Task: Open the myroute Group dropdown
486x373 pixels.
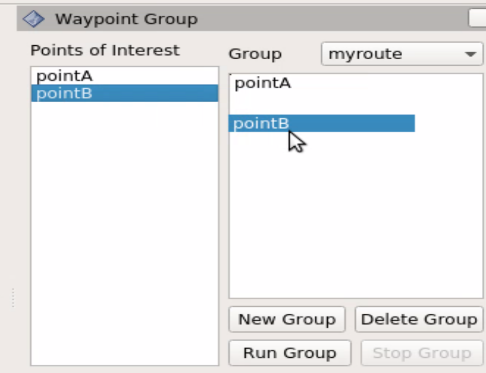Action: pos(402,54)
